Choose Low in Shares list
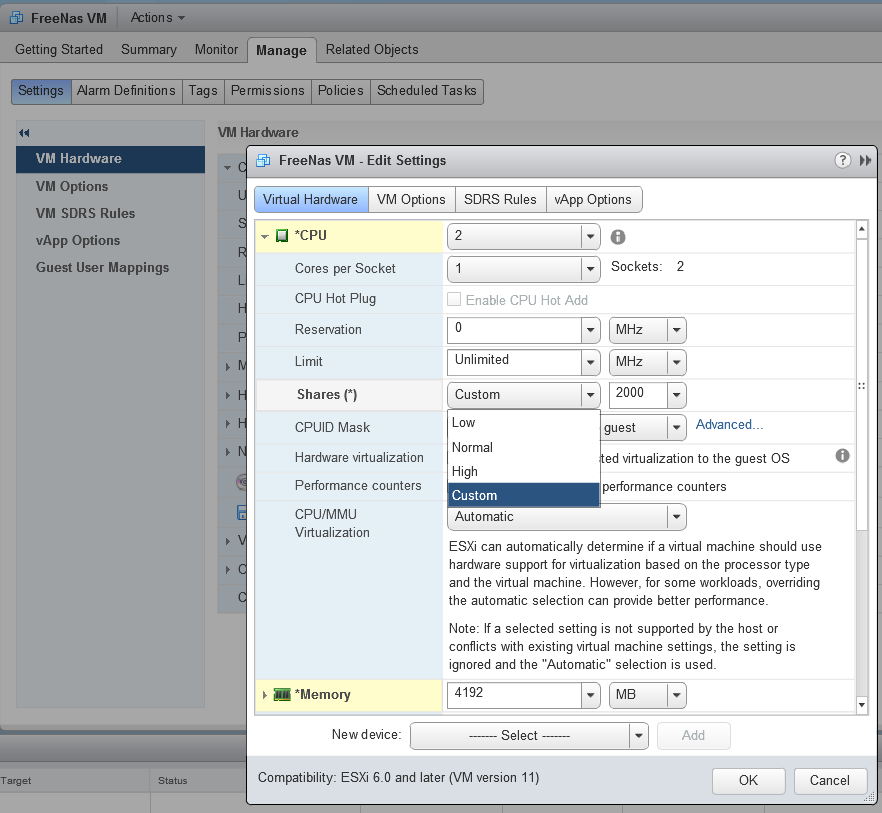This screenshot has height=813, width=882. [524, 423]
